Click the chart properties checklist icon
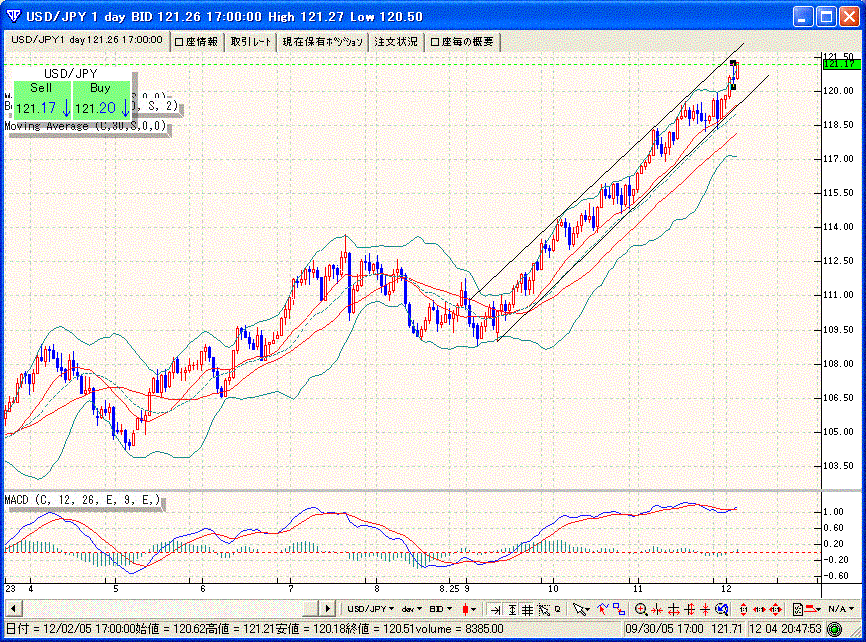Screen dimensions: 866x642 798,608
